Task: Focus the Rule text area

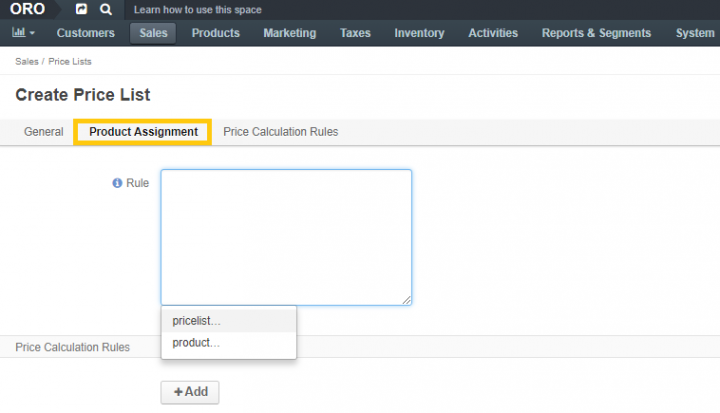Action: pos(286,237)
